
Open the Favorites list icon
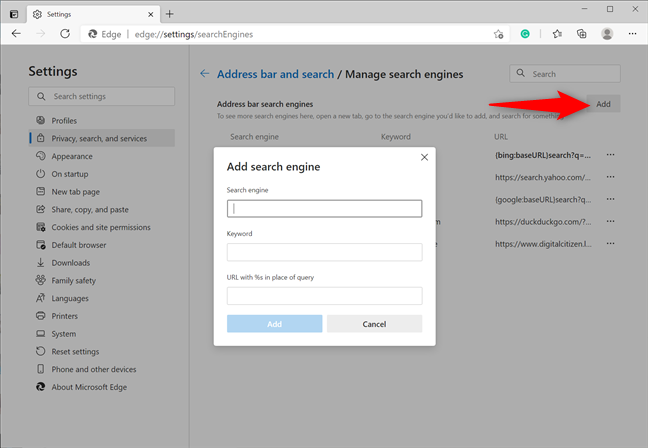pos(557,34)
